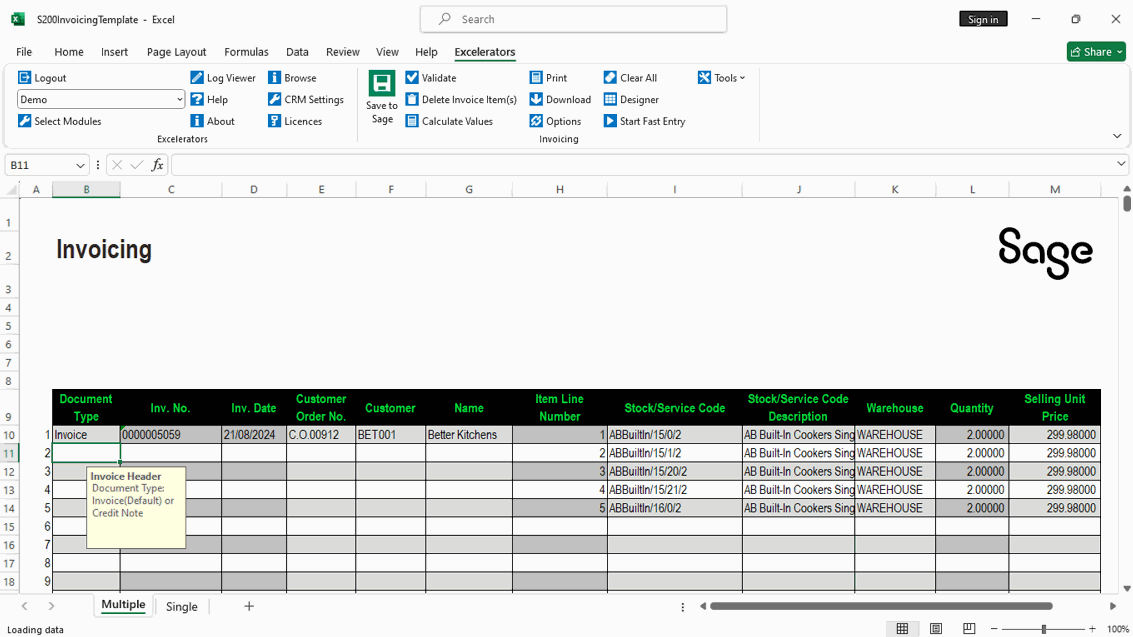Switch to the Home tab
The width and height of the screenshot is (1133, 637).
(x=69, y=52)
